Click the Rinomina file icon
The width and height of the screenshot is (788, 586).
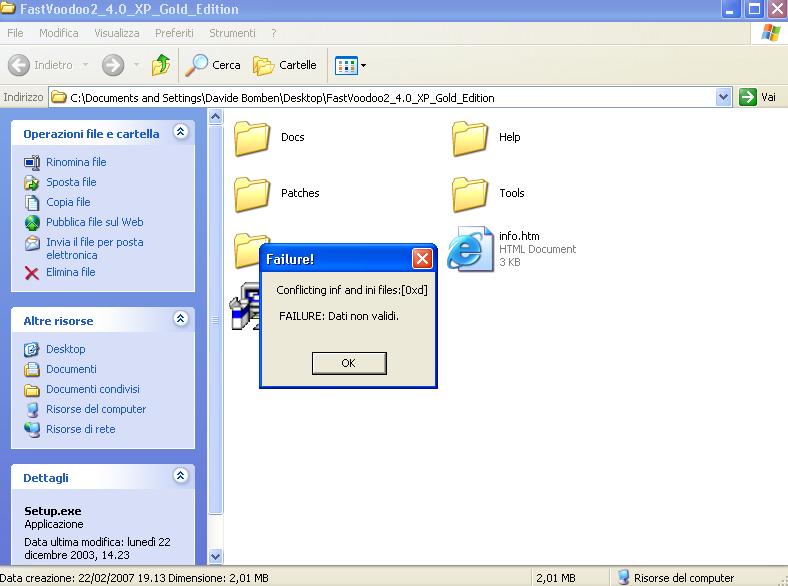pyautogui.click(x=32, y=162)
